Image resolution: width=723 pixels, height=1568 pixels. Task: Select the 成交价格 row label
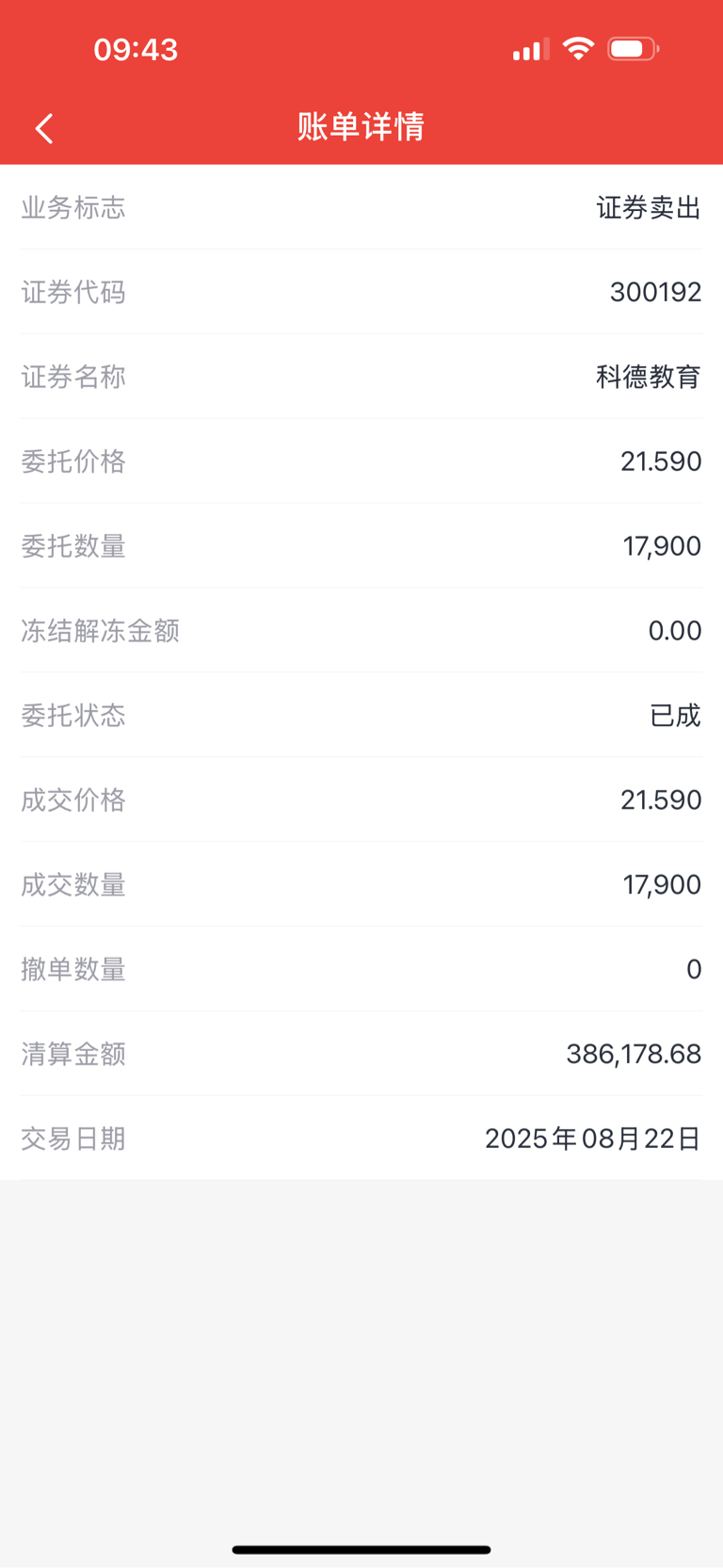click(73, 800)
